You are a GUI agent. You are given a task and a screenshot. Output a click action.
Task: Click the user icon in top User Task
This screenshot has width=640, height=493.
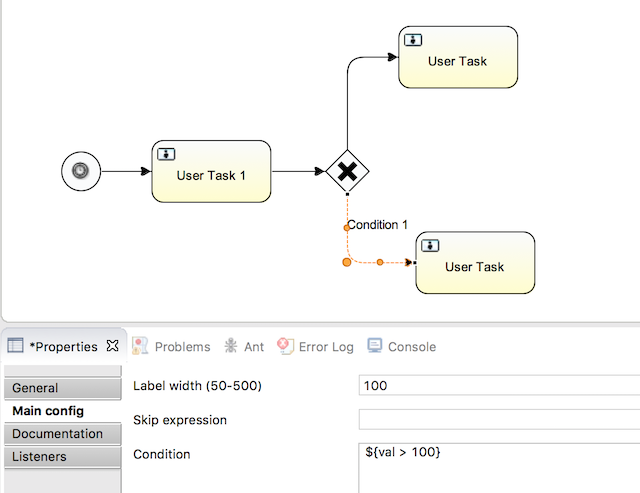point(414,39)
